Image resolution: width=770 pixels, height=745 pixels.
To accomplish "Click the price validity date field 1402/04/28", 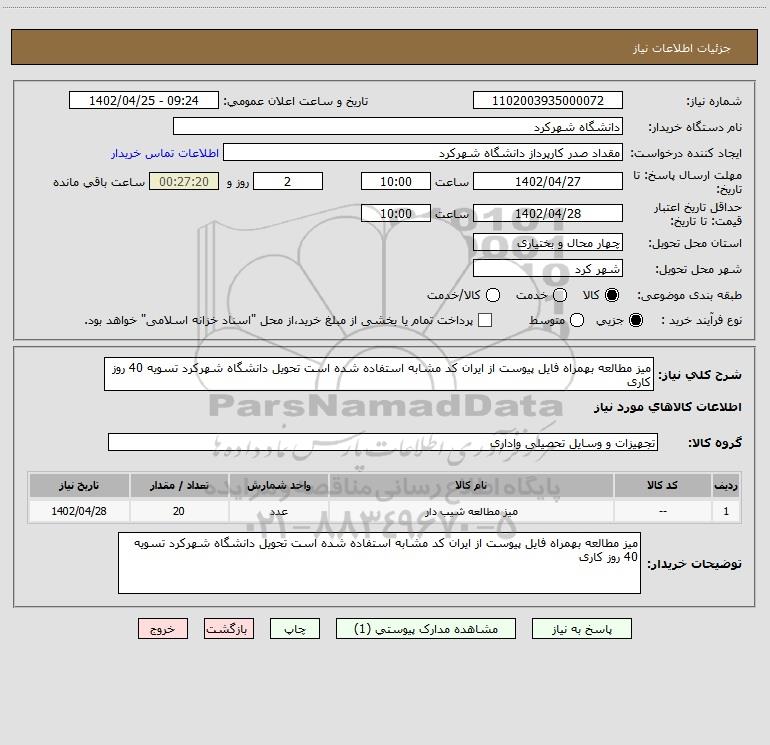I will point(548,214).
